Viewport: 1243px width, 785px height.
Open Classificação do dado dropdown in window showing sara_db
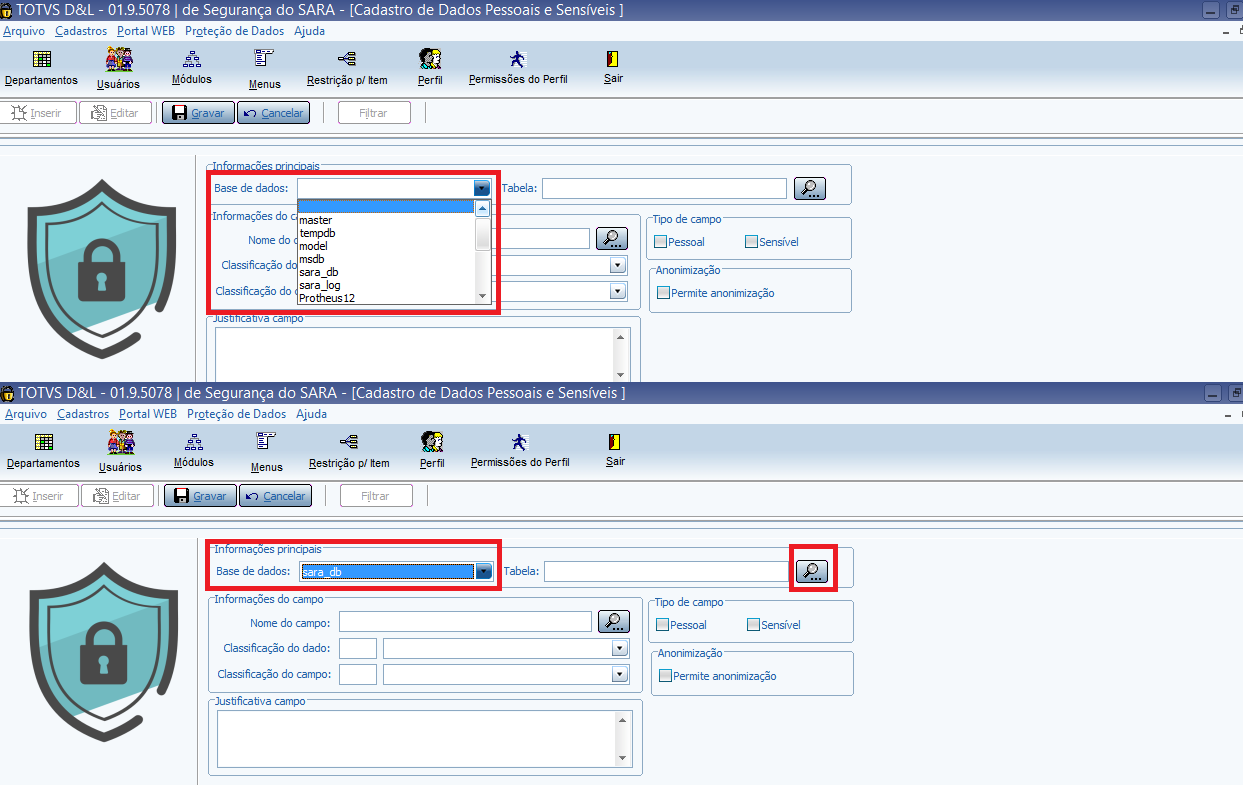[x=620, y=648]
